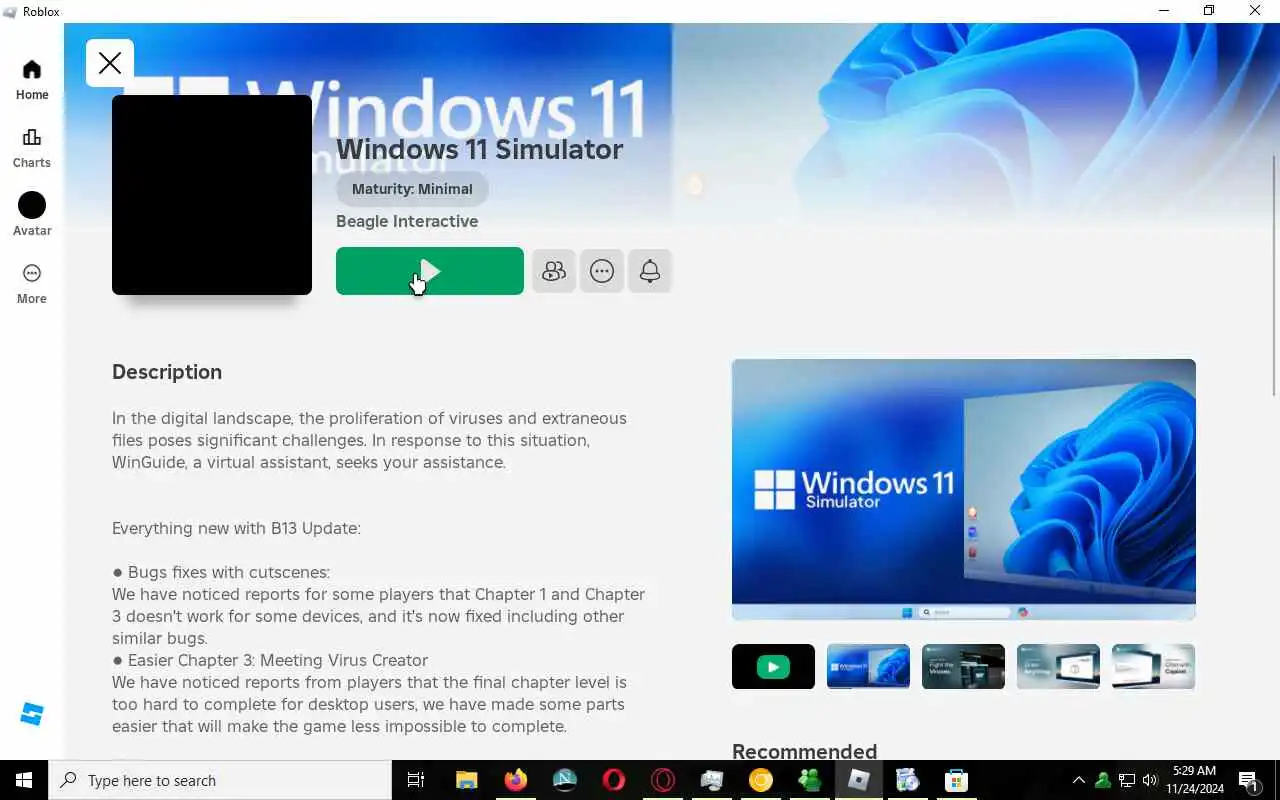1280x800 pixels.
Task: Select the second preview thumbnail with the Windows 11 logo
Action: 868,667
